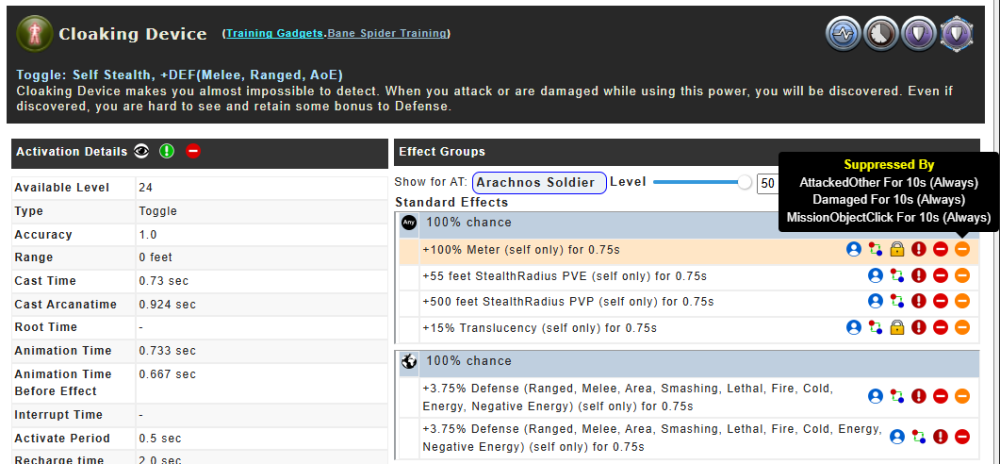
Task: Open the Arachnos Soldier archetype dropdown
Action: pyautogui.click(x=539, y=182)
